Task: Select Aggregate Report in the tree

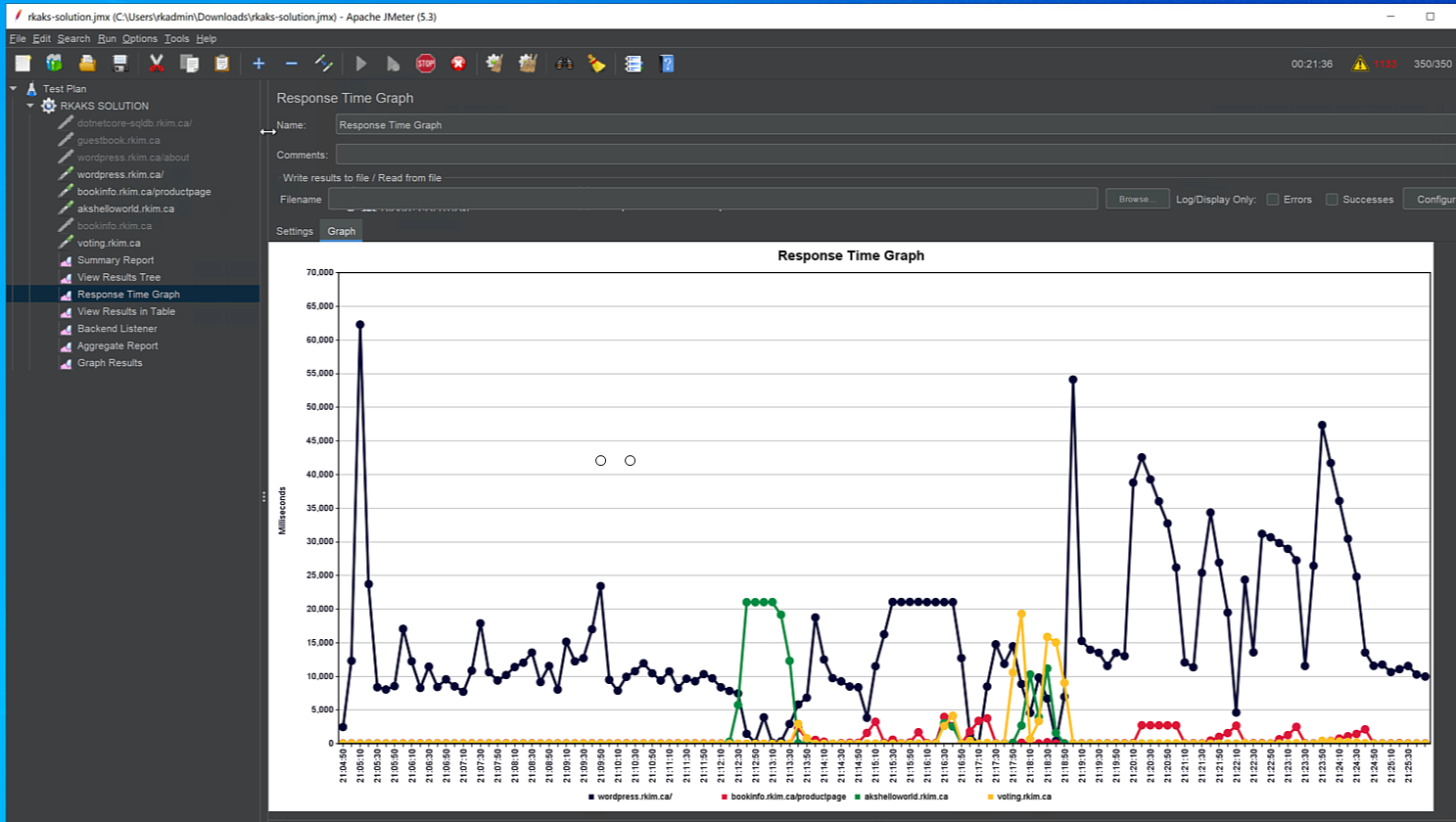Action: (x=117, y=346)
